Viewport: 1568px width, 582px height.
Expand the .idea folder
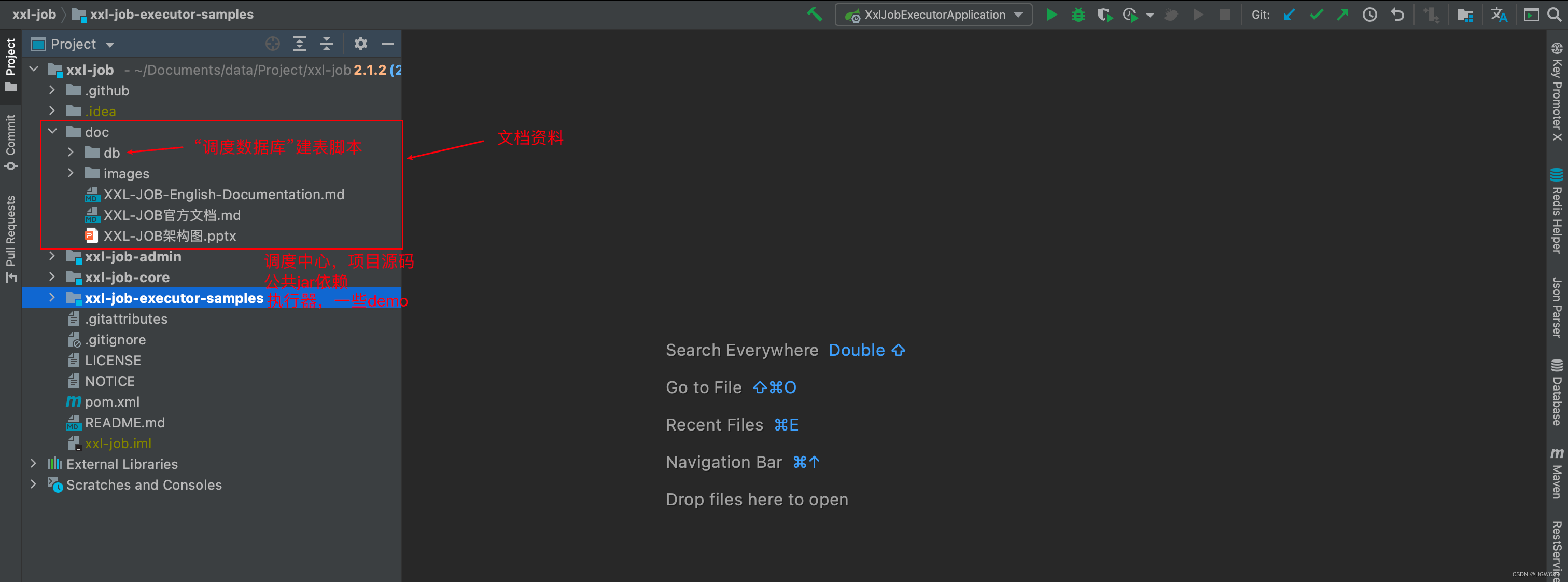click(52, 111)
